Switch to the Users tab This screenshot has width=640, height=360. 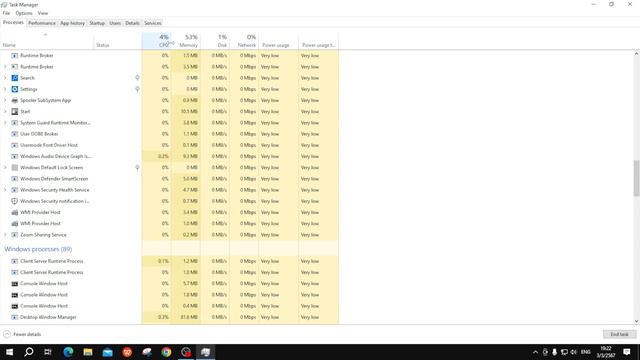click(x=115, y=23)
